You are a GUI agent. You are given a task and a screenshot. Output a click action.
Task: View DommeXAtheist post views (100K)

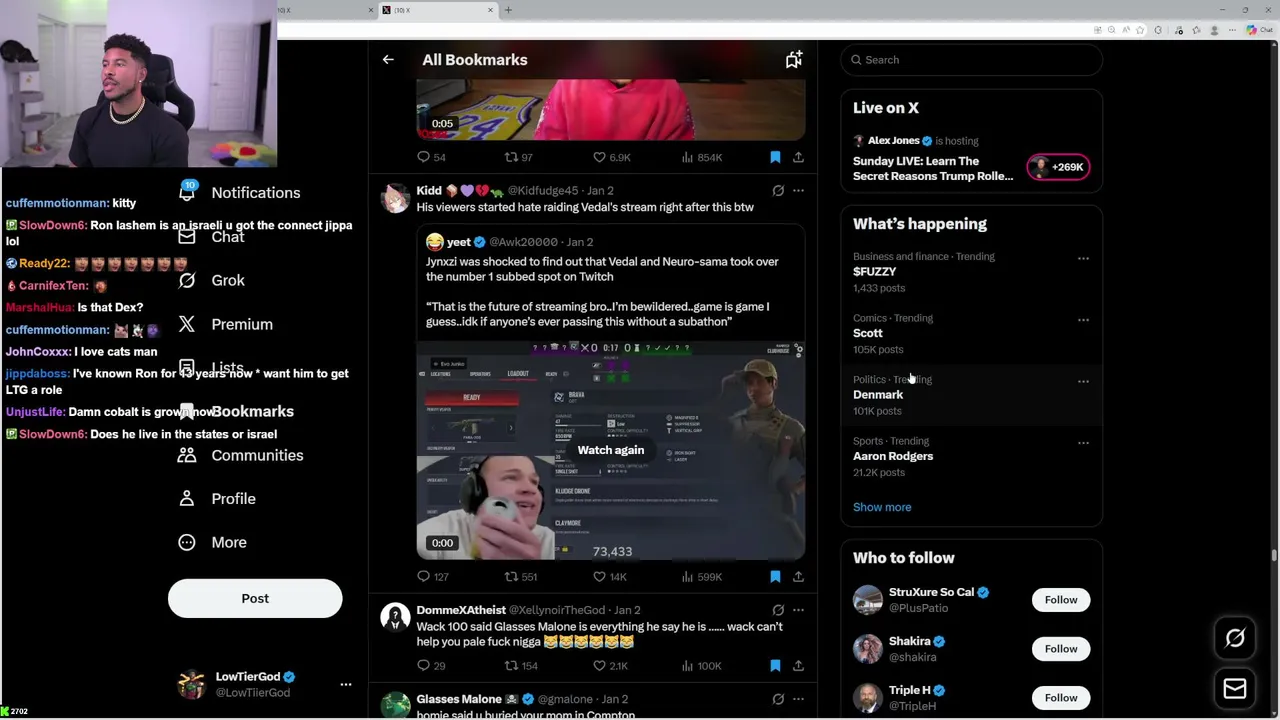pos(701,666)
